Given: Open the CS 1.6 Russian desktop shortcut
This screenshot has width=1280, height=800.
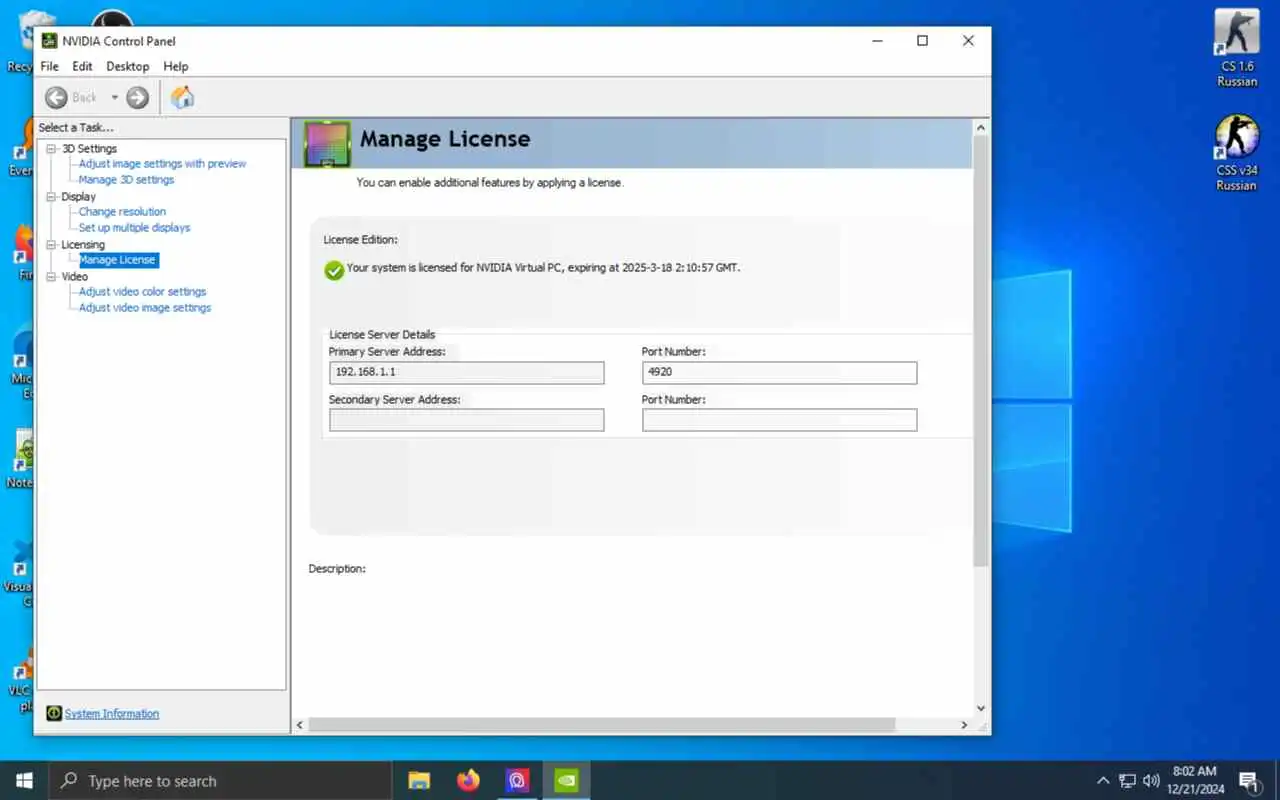Looking at the screenshot, I should click(1237, 48).
